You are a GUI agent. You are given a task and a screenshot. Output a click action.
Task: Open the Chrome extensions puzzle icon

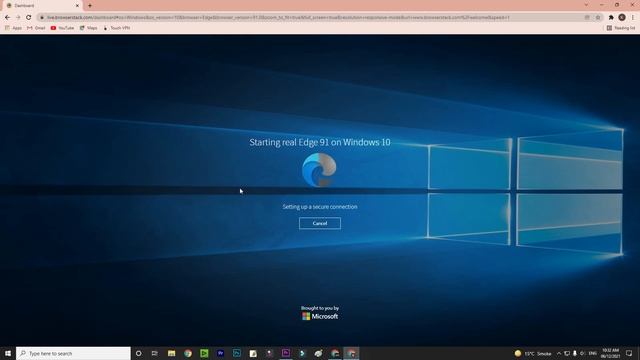point(611,18)
